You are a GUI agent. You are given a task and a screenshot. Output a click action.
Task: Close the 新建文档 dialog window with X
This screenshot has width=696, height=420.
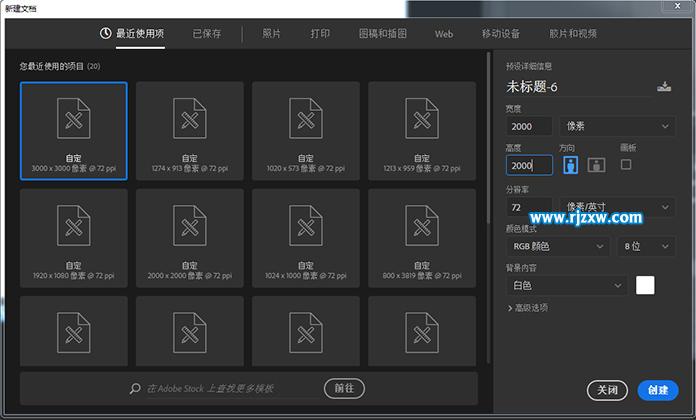(677, 6)
